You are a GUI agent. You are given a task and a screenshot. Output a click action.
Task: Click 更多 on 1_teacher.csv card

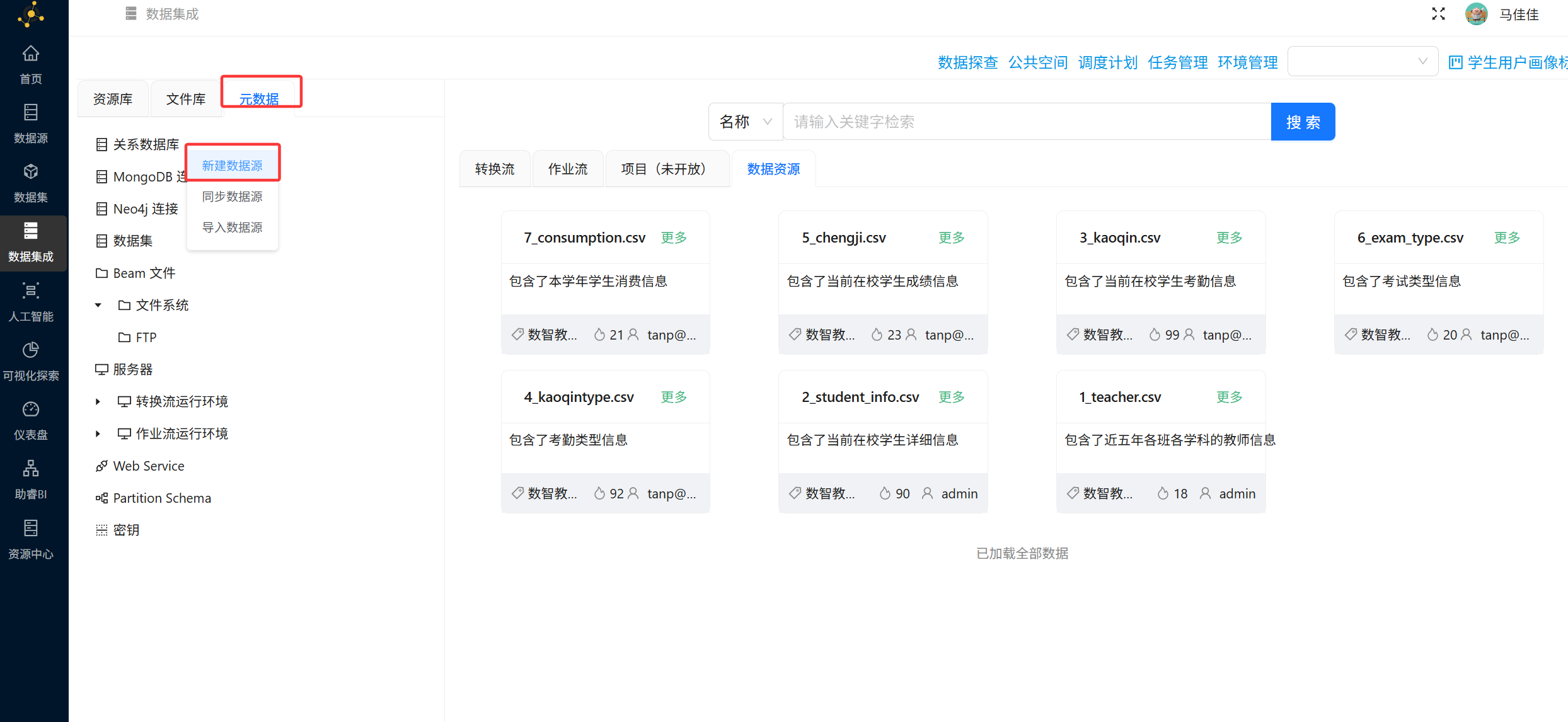click(1230, 397)
